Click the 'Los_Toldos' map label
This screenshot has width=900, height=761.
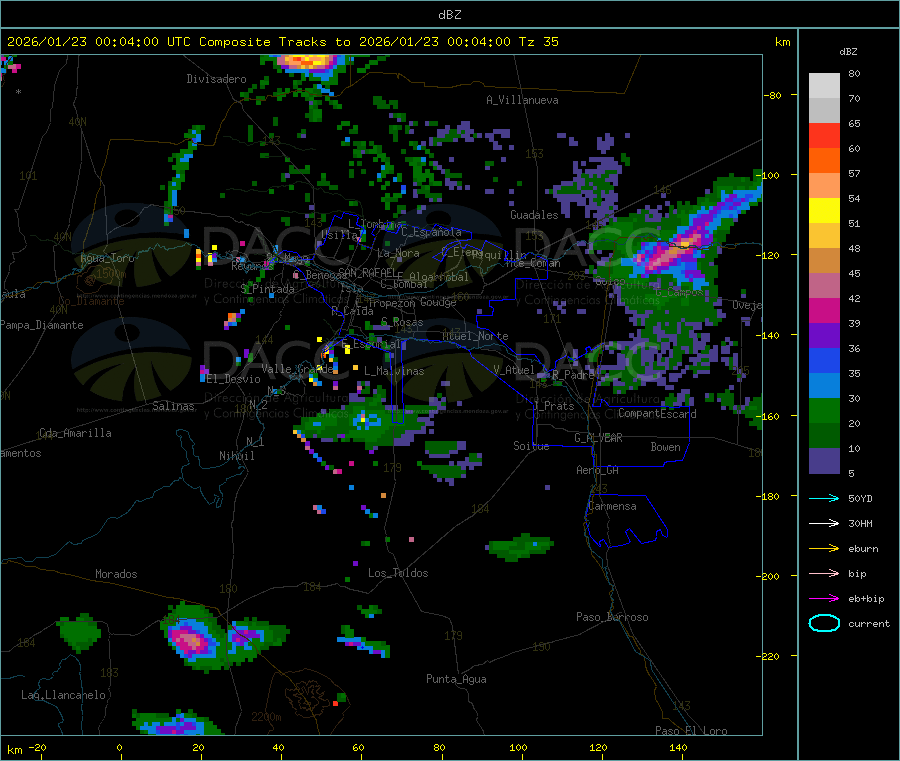coord(398,573)
